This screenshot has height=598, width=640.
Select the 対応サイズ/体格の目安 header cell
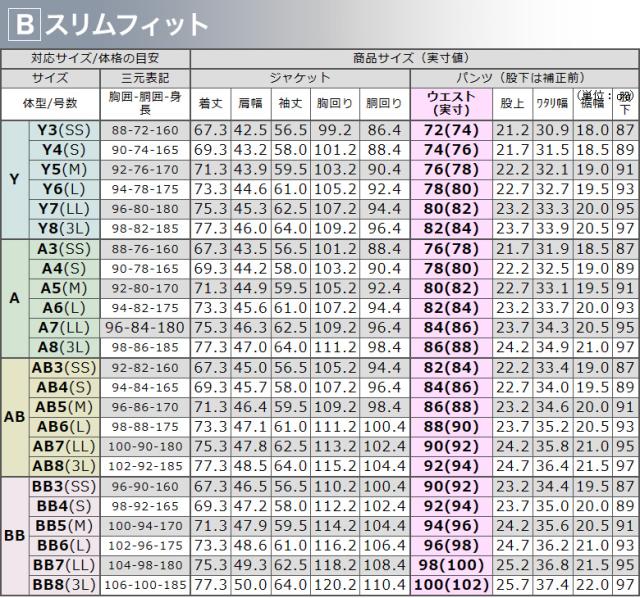click(96, 59)
